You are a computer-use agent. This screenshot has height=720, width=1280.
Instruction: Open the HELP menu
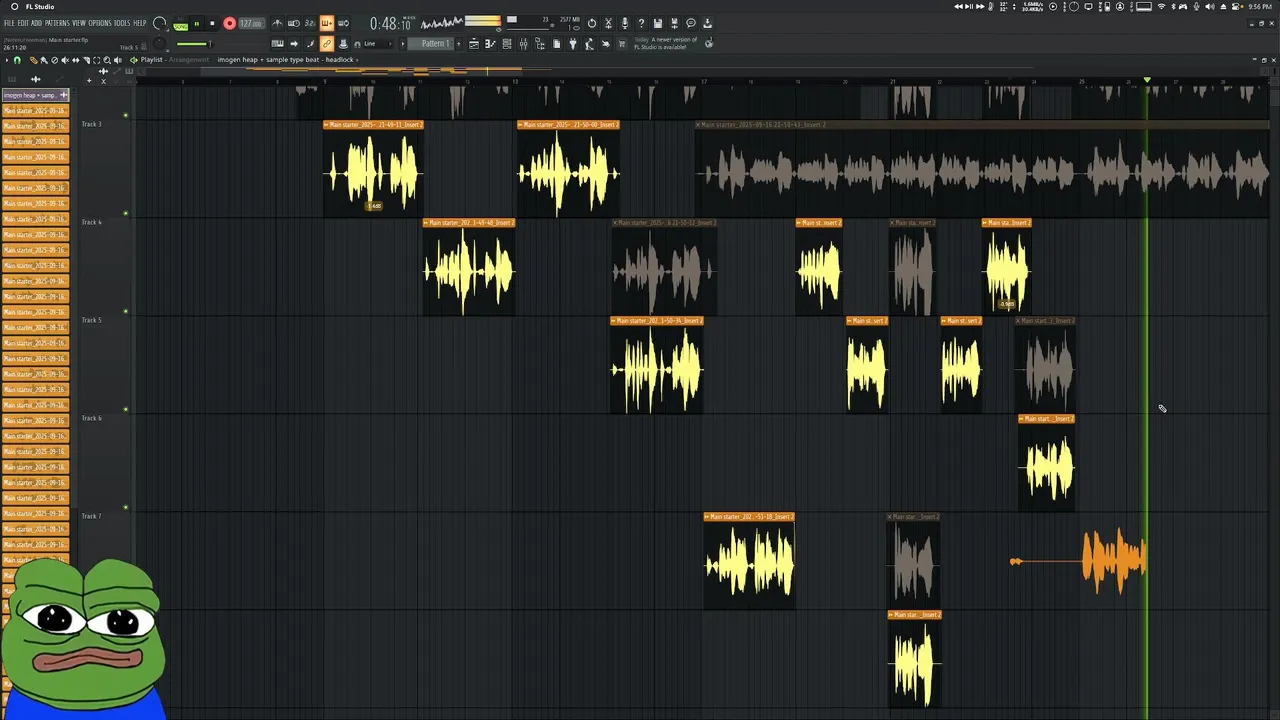click(x=140, y=23)
